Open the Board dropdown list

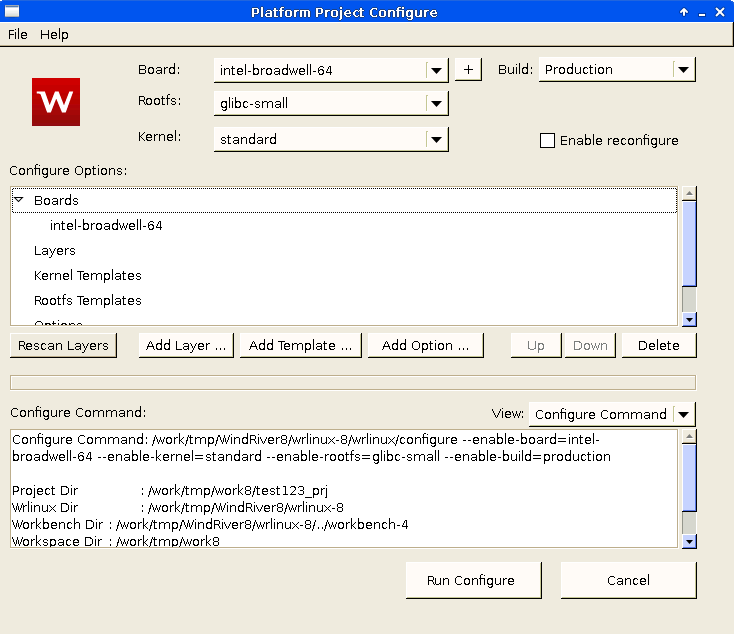pos(435,70)
